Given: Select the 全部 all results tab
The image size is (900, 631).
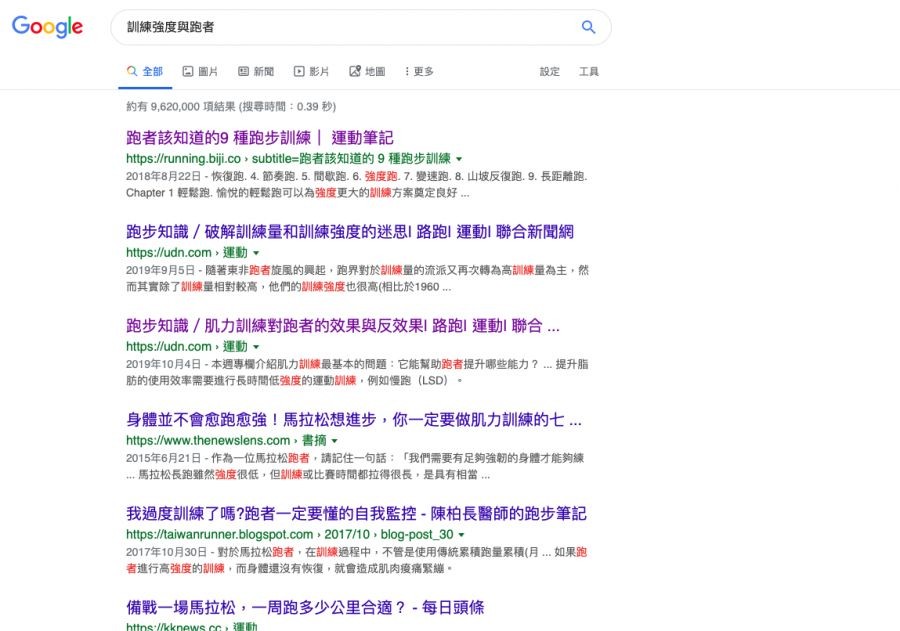Looking at the screenshot, I should point(144,71).
